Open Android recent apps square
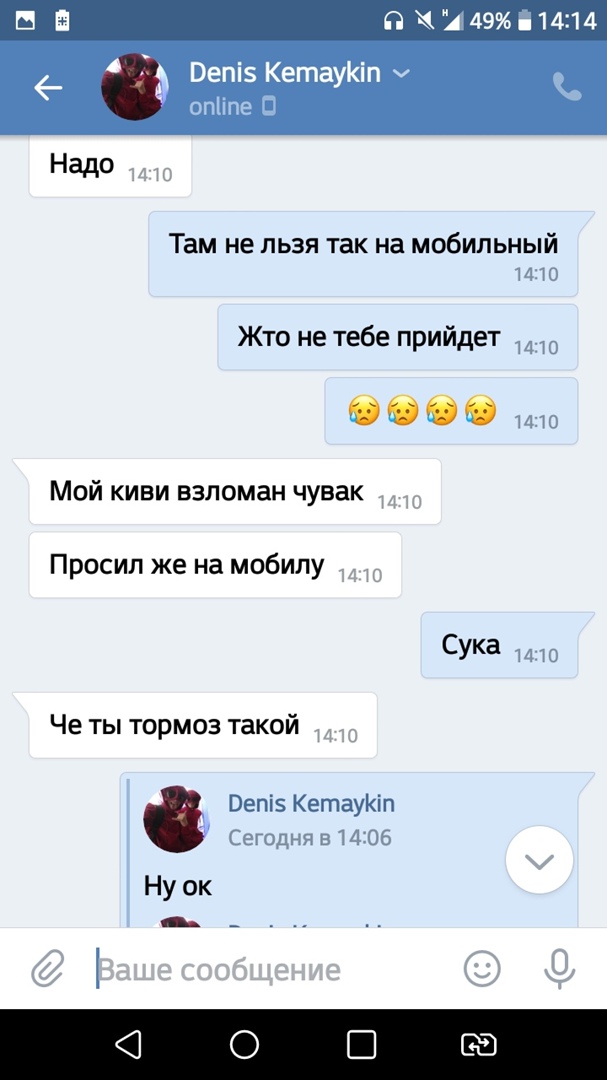Viewport: 607px width, 1080px height. coord(361,1044)
